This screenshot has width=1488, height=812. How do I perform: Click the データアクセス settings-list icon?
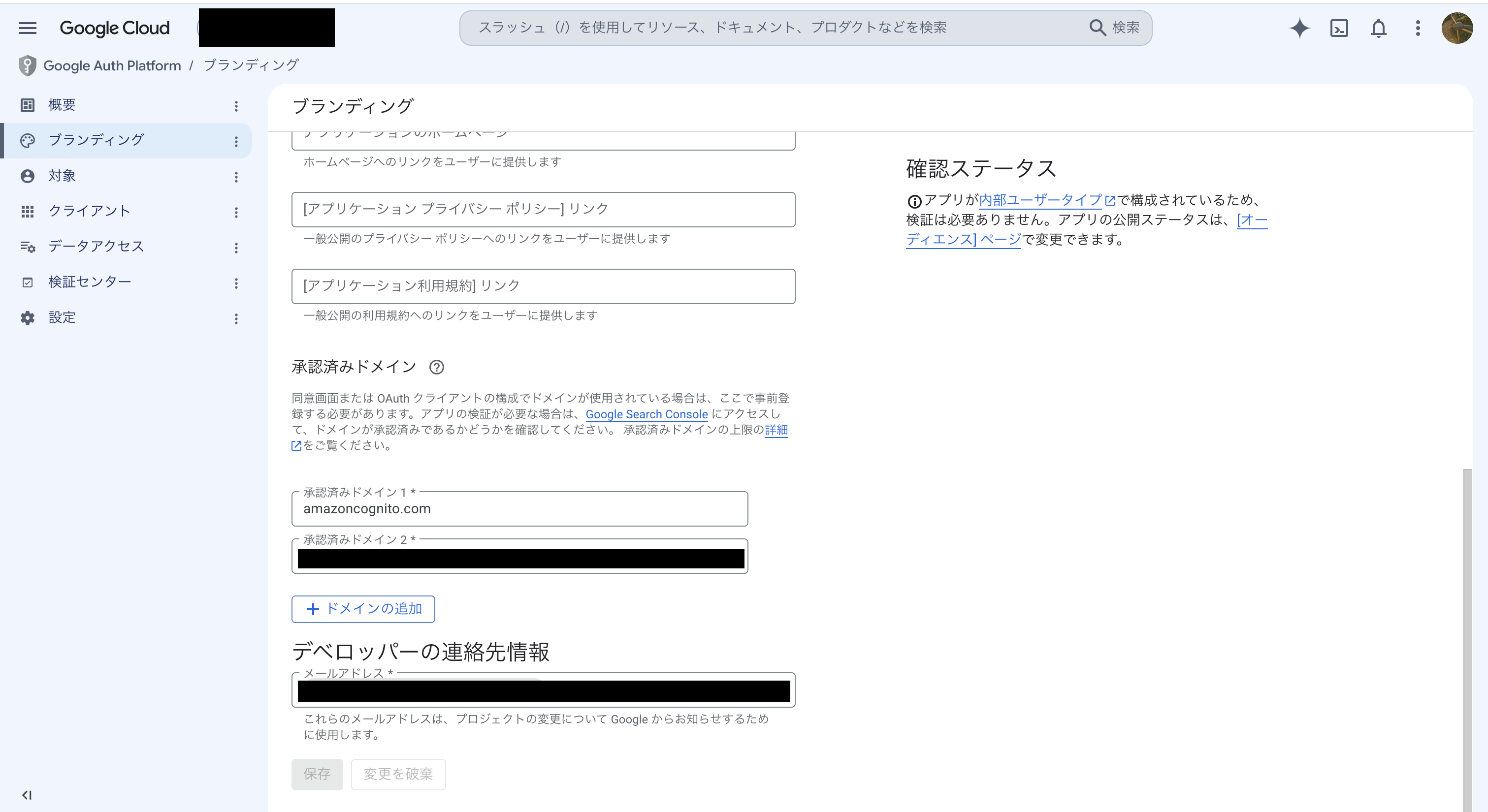[27, 247]
